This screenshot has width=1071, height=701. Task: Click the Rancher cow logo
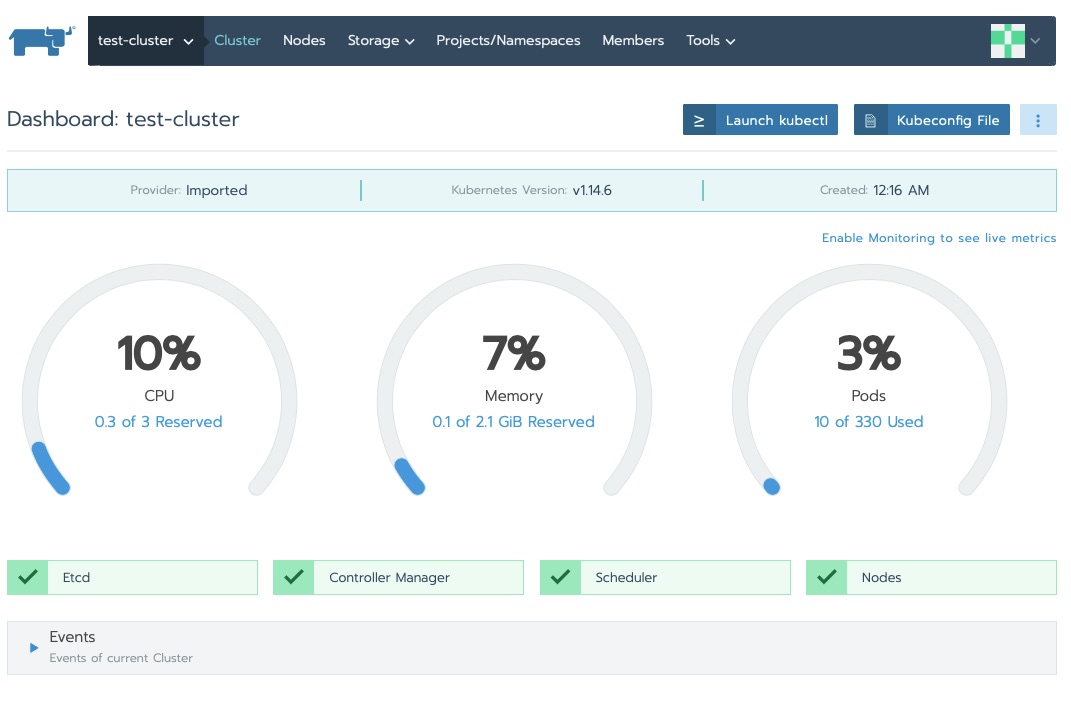tap(40, 40)
